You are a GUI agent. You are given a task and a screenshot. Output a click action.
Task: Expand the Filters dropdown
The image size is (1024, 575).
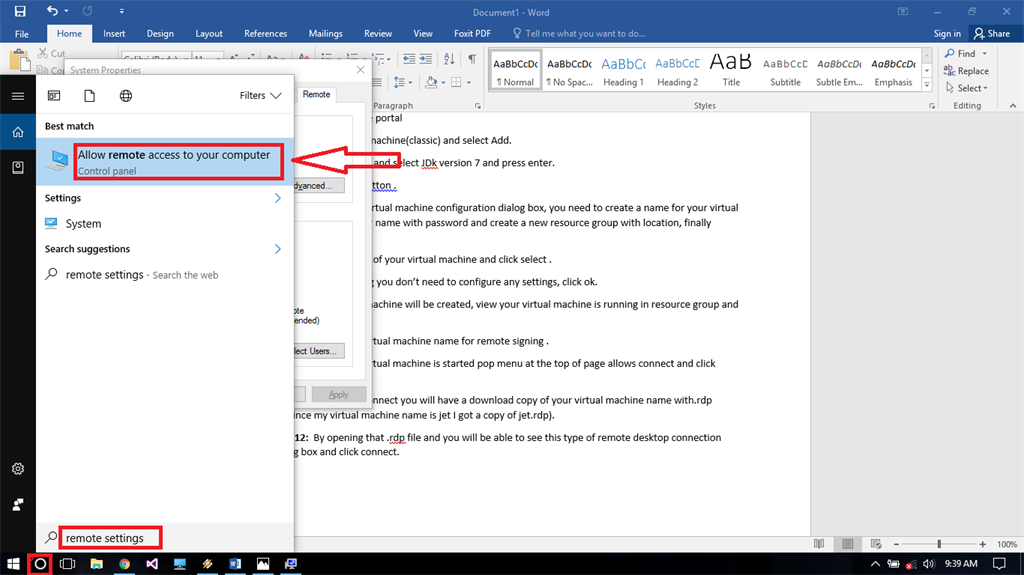click(x=261, y=95)
